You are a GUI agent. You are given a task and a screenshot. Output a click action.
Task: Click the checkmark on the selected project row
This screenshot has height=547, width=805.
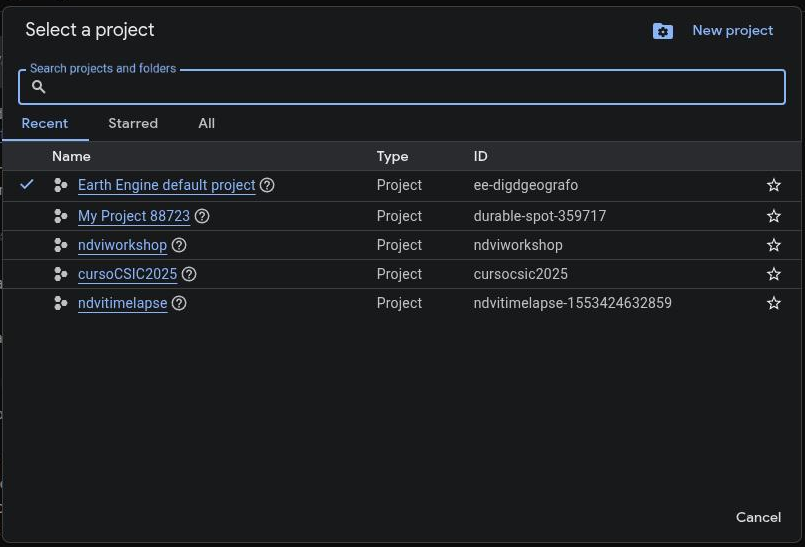pos(27,184)
